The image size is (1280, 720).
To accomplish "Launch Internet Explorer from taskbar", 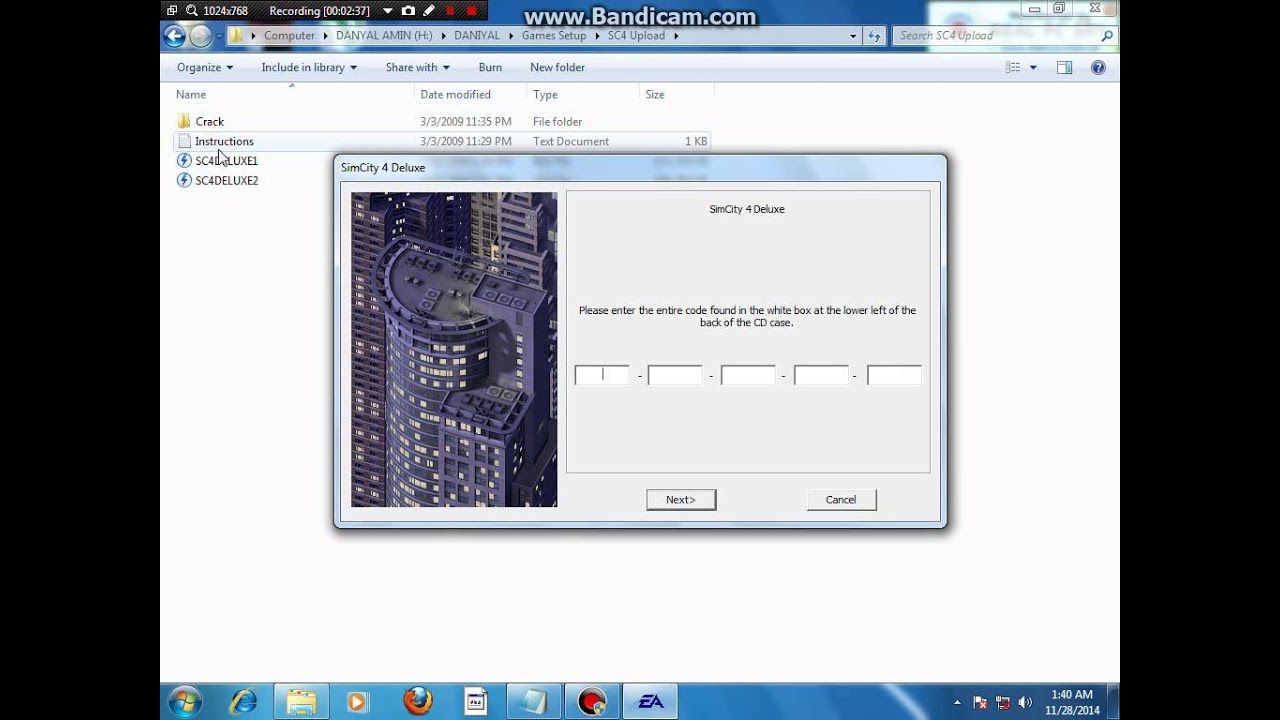I will 243,701.
